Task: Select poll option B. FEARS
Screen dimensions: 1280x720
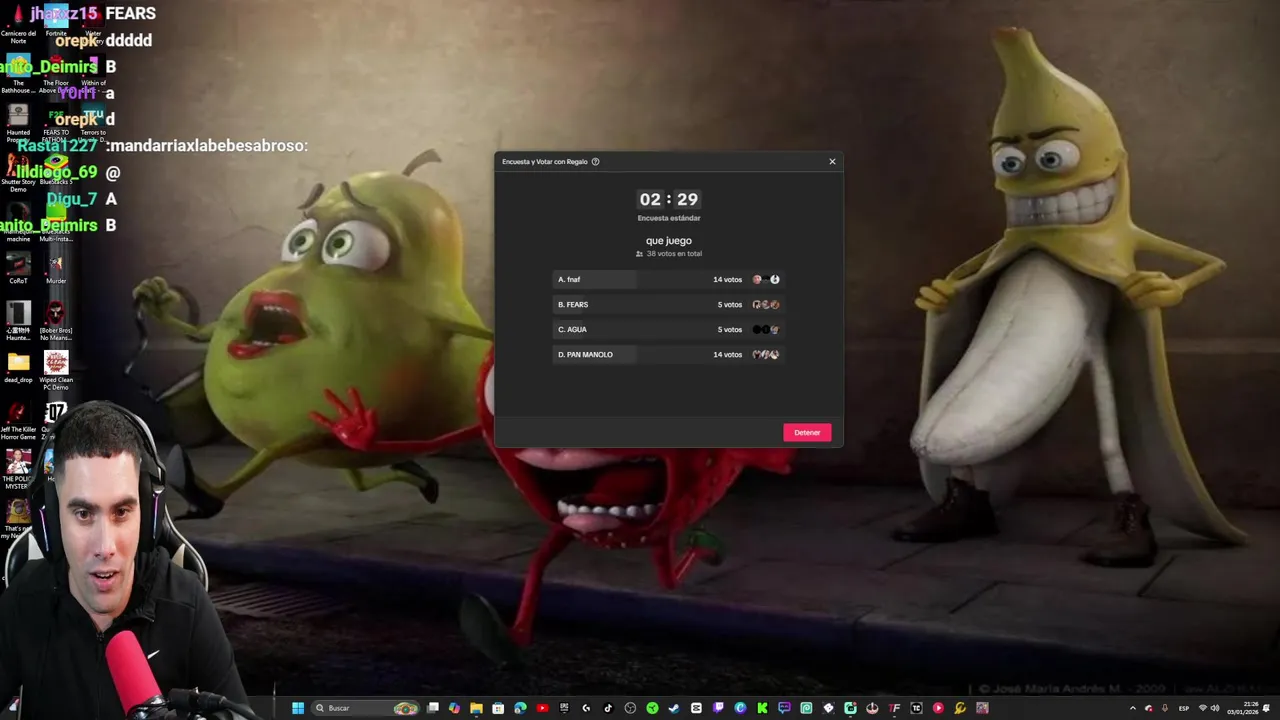Action: 667,305
